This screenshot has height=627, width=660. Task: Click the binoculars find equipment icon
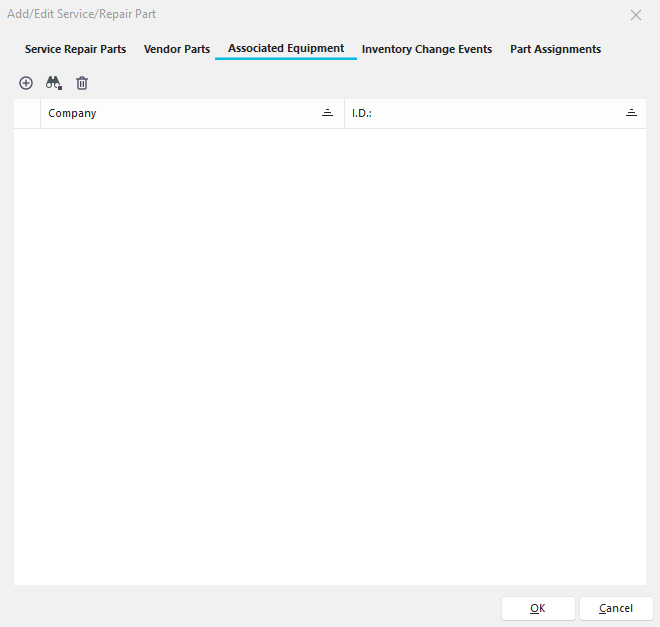point(54,83)
